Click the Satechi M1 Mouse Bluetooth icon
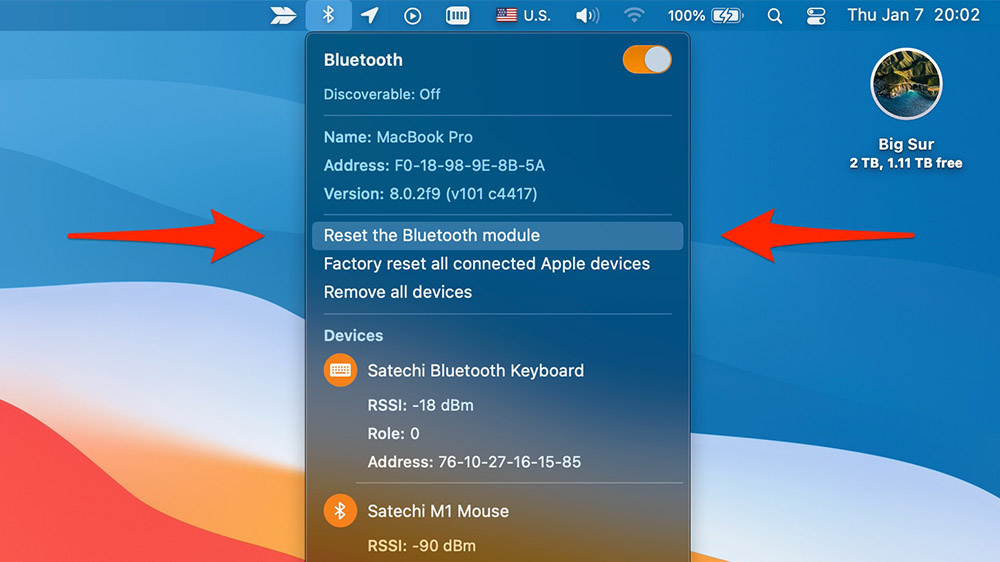 coord(340,511)
